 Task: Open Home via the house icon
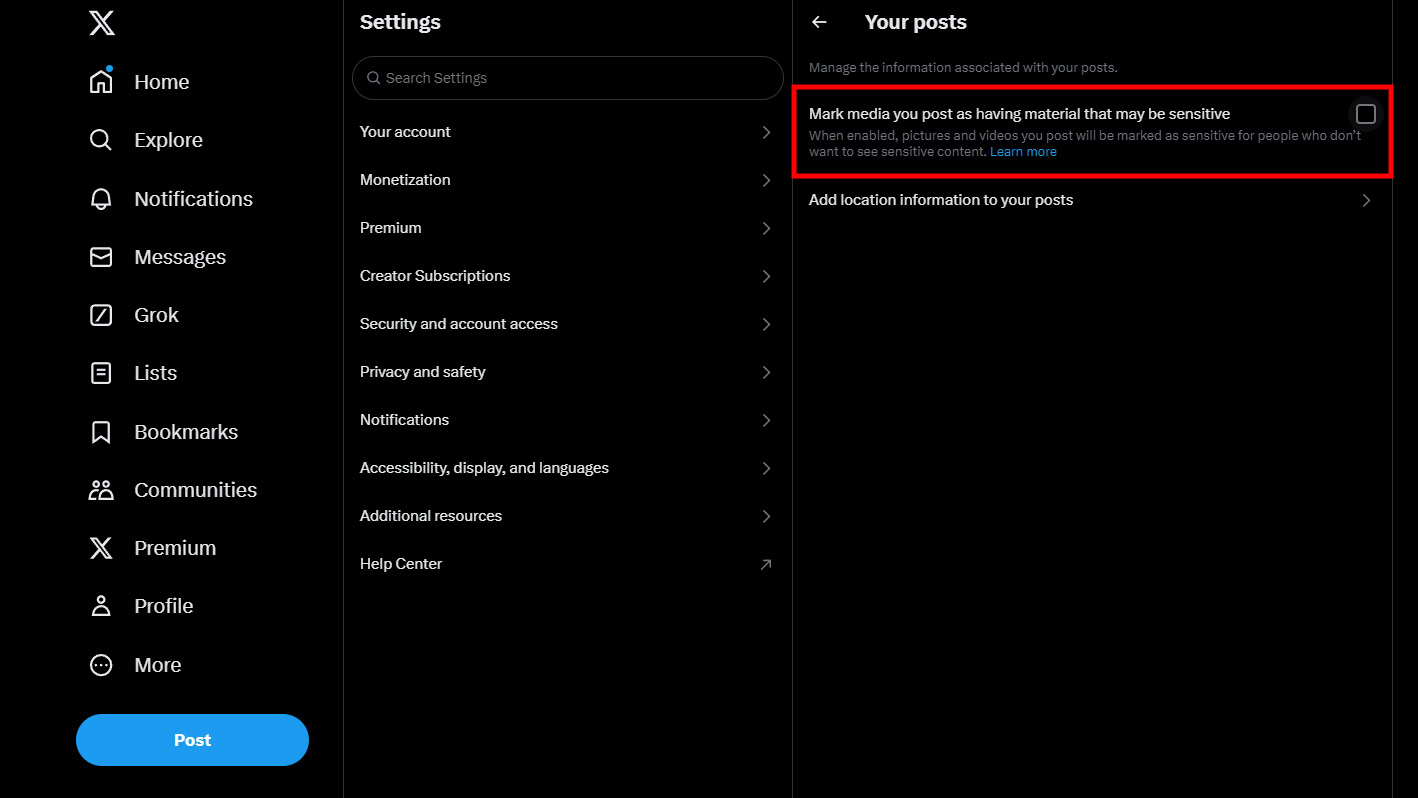click(101, 82)
